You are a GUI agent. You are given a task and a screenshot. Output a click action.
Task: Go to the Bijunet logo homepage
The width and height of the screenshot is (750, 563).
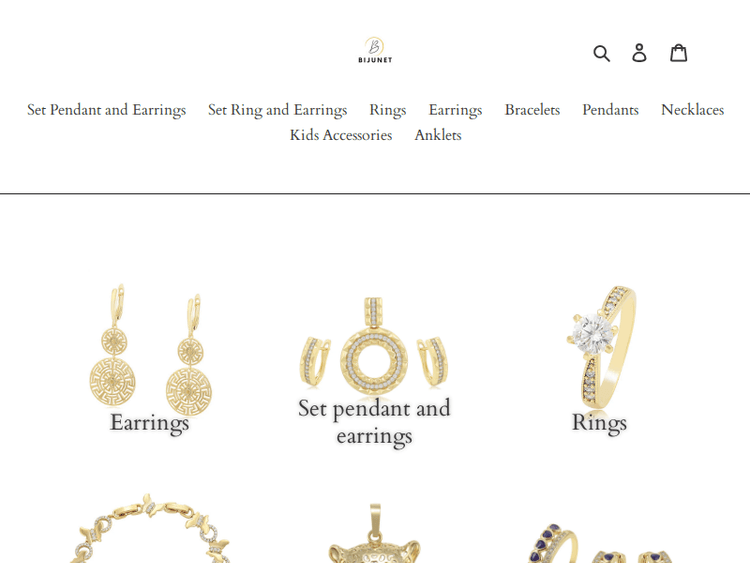(375, 50)
